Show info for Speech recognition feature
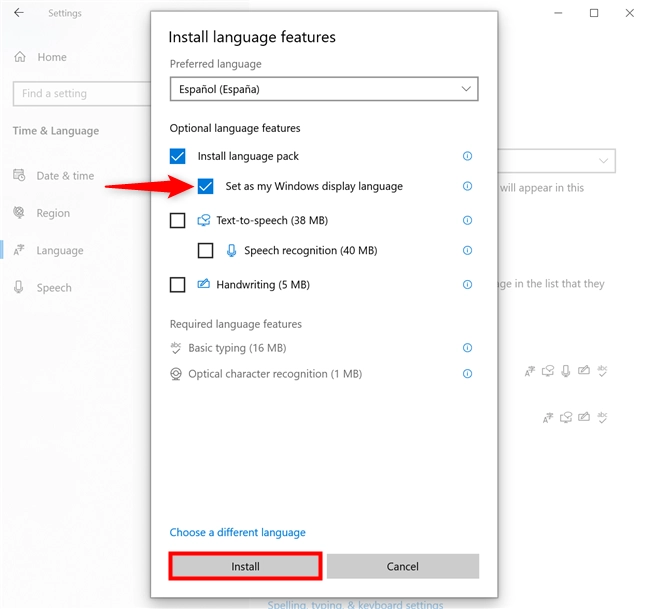 point(467,250)
